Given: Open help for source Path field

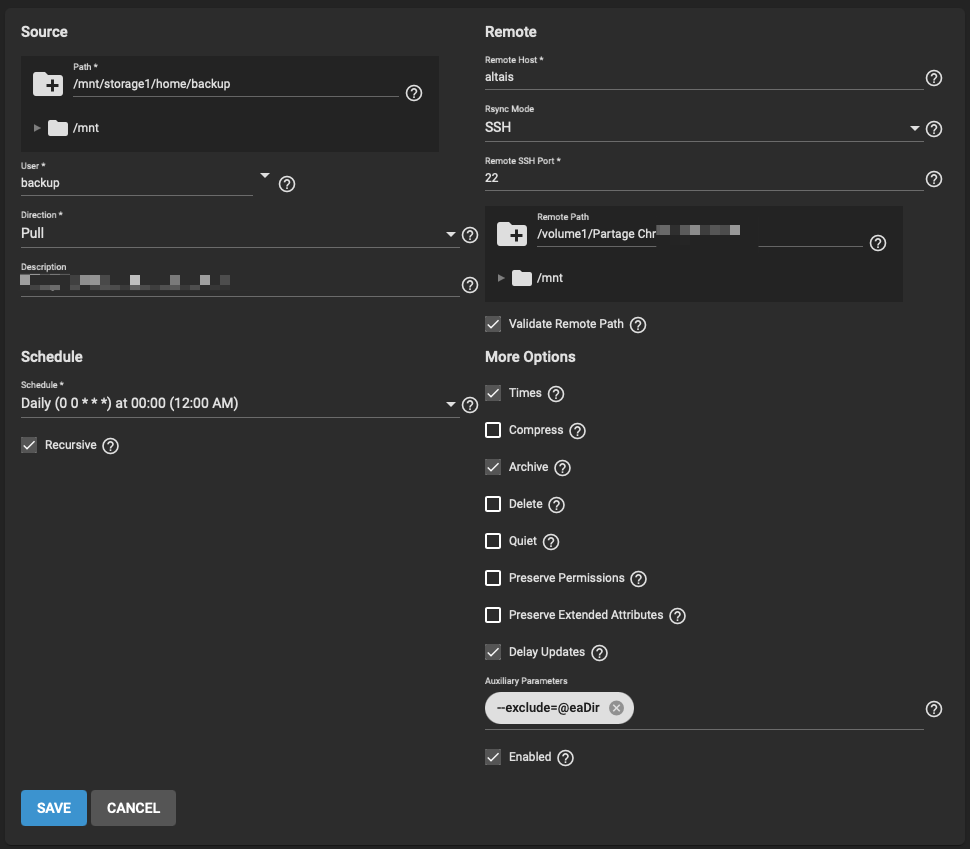Looking at the screenshot, I should click(414, 93).
